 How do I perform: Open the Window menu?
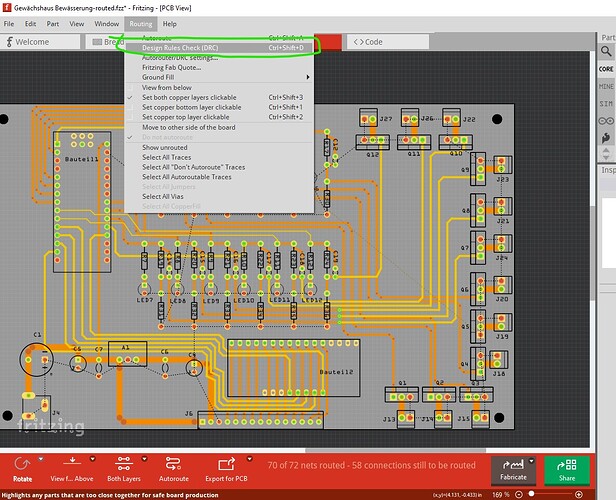(106, 24)
